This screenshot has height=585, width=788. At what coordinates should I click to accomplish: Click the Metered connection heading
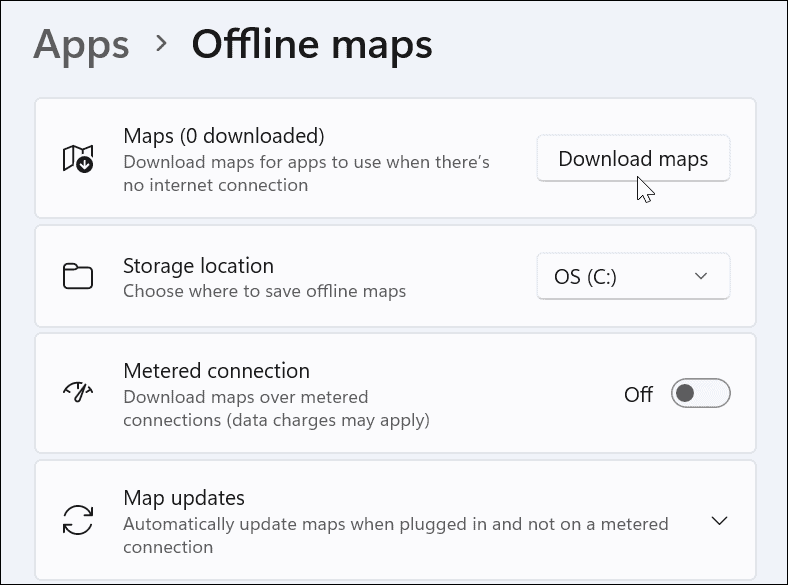[216, 371]
